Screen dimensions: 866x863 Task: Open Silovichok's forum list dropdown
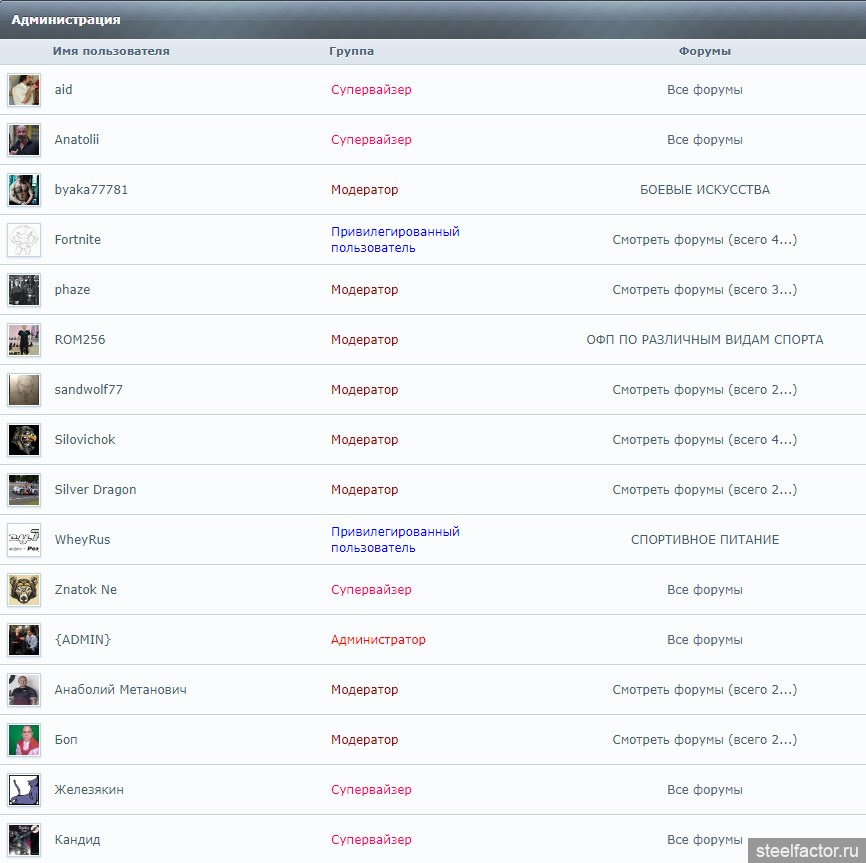[704, 440]
